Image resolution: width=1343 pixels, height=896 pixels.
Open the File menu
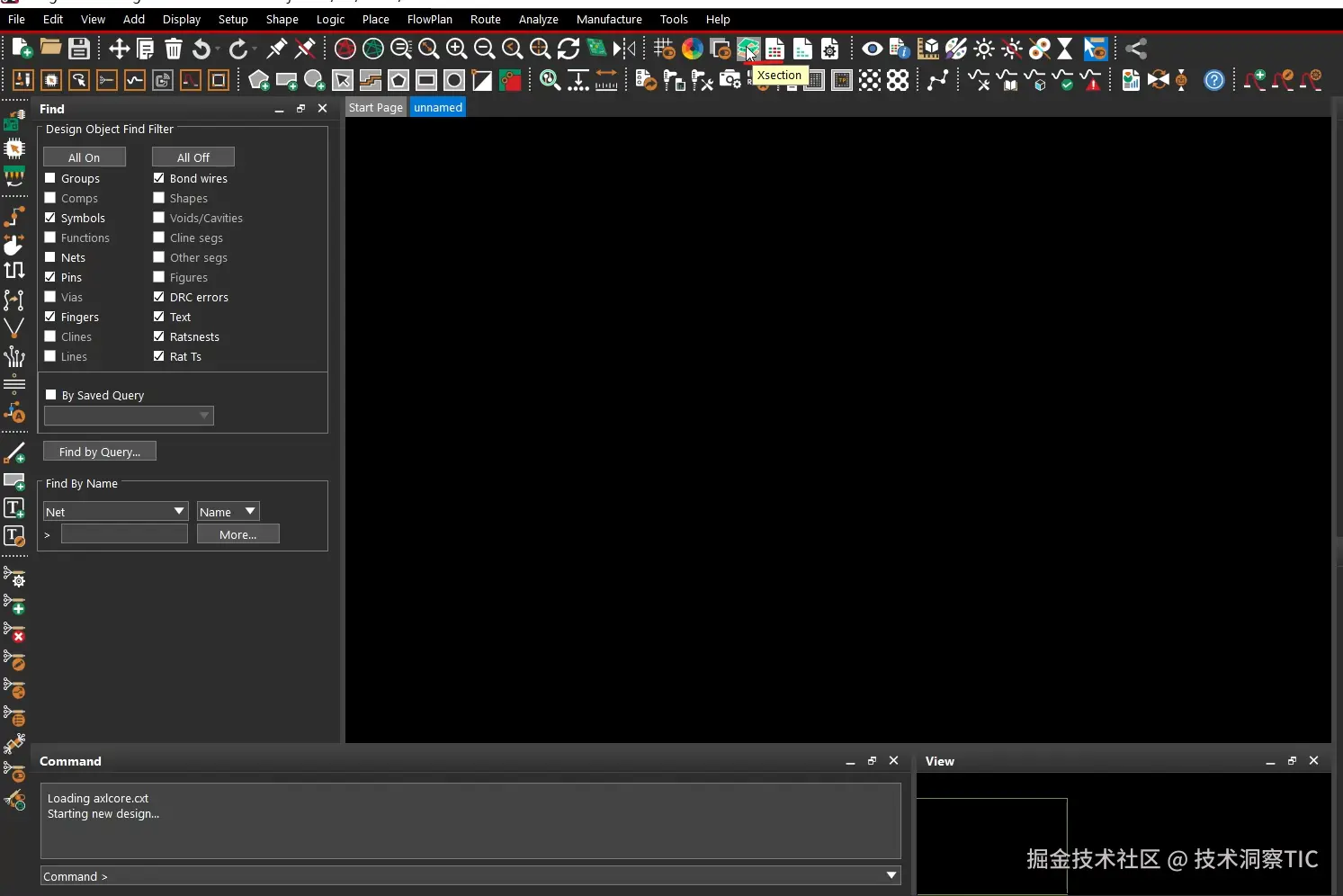point(16,19)
